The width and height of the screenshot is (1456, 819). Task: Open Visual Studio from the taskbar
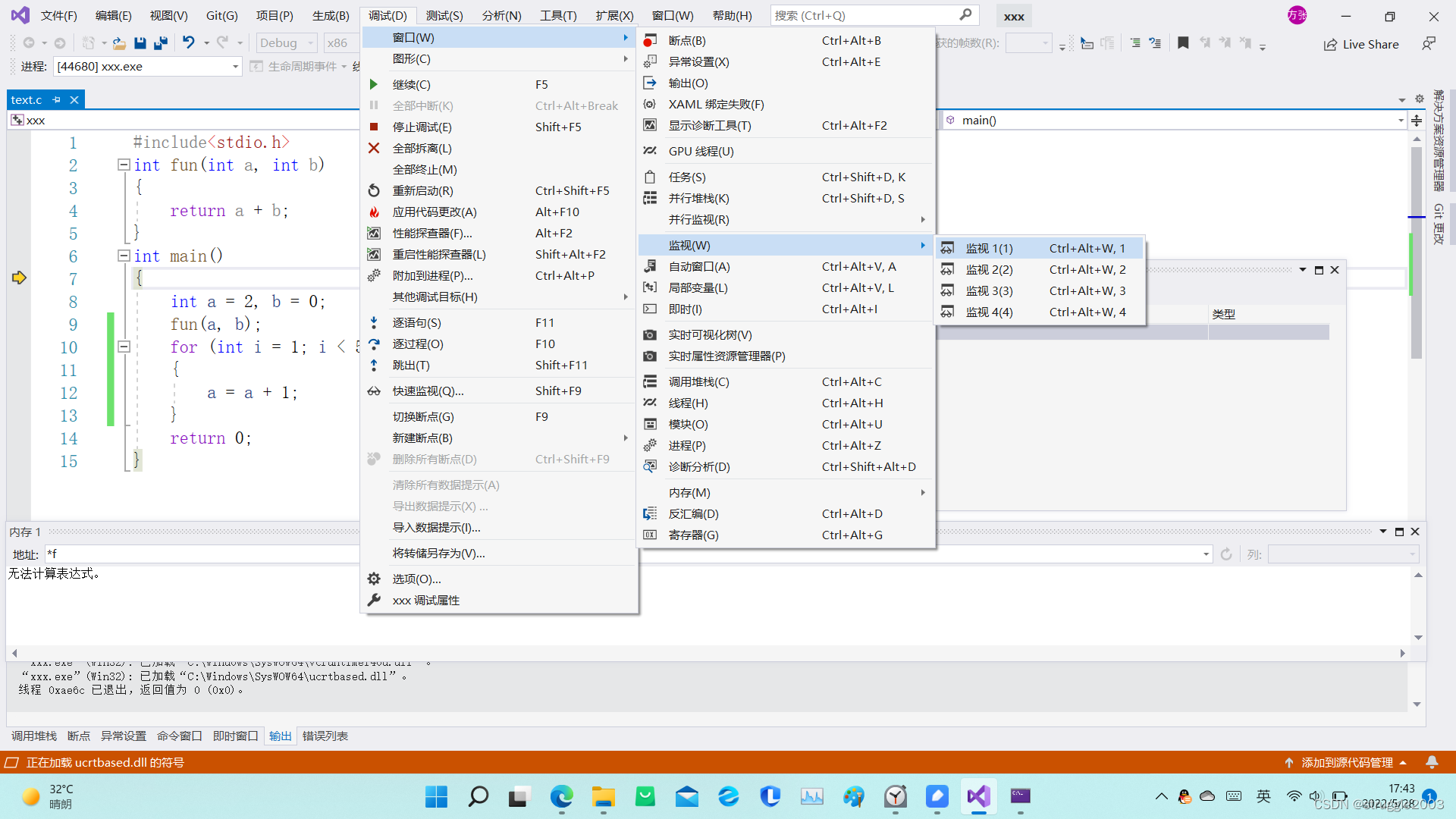(x=978, y=796)
